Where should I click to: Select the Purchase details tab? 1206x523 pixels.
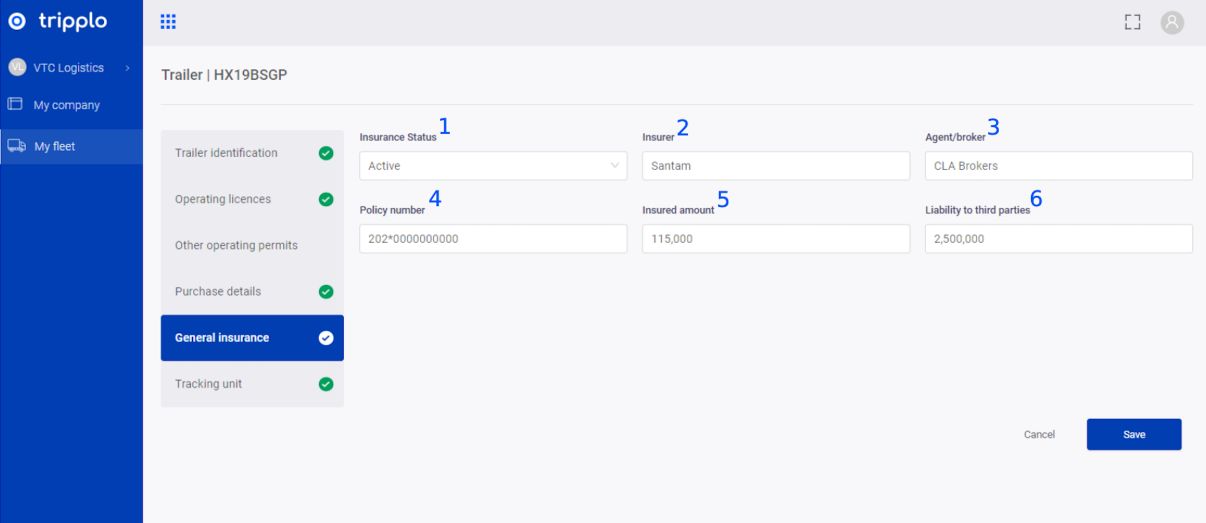218,292
